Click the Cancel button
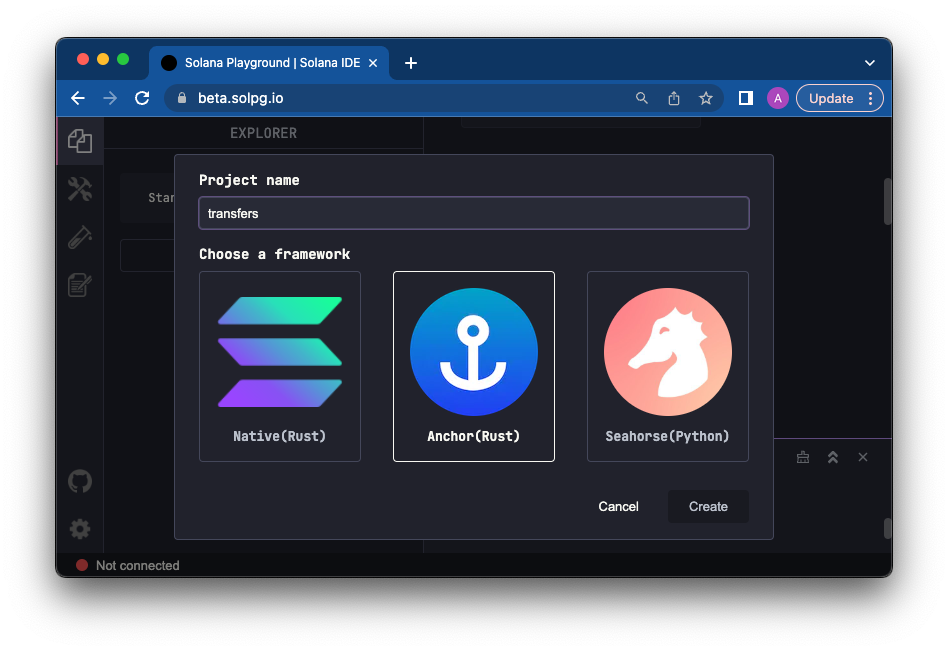 [x=618, y=506]
